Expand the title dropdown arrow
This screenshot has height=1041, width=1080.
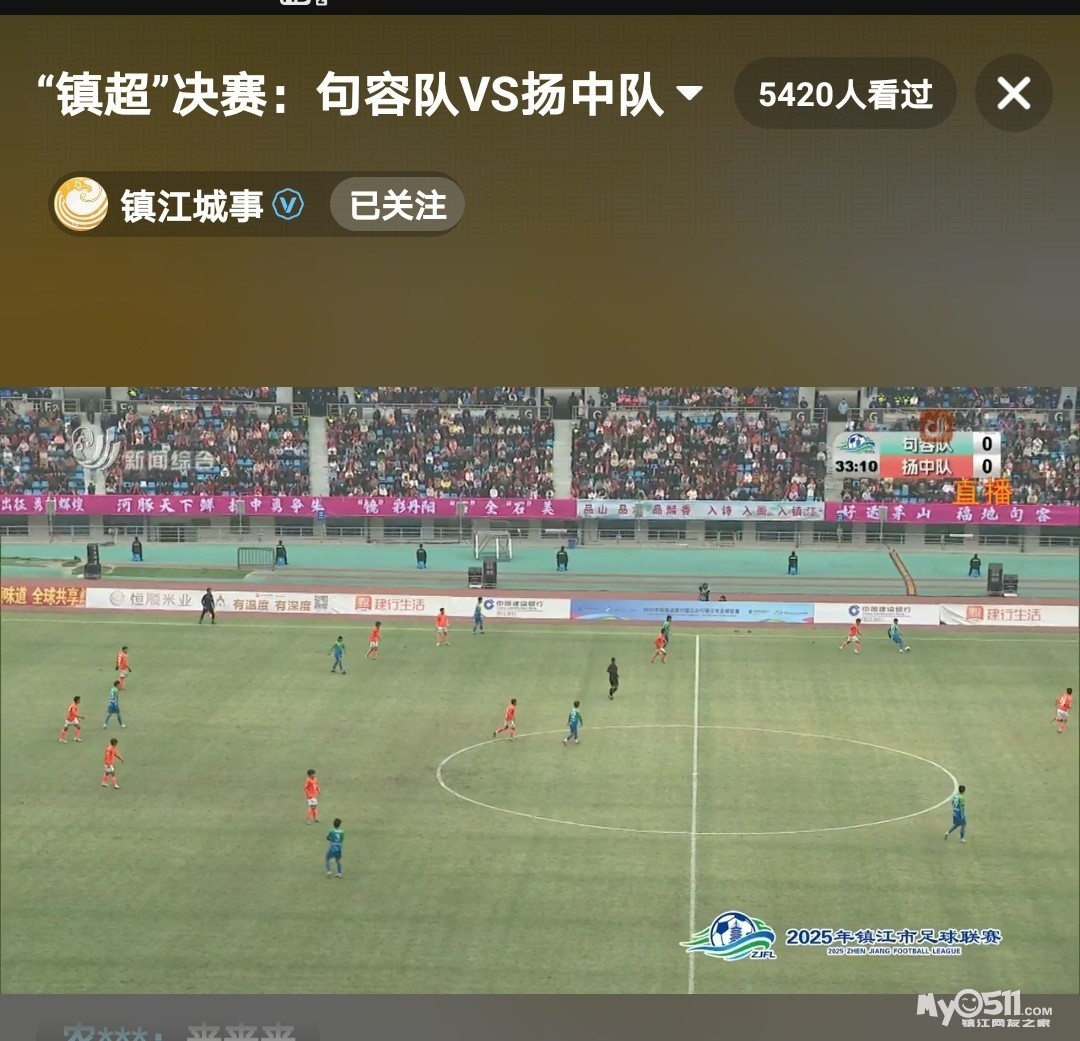[689, 92]
